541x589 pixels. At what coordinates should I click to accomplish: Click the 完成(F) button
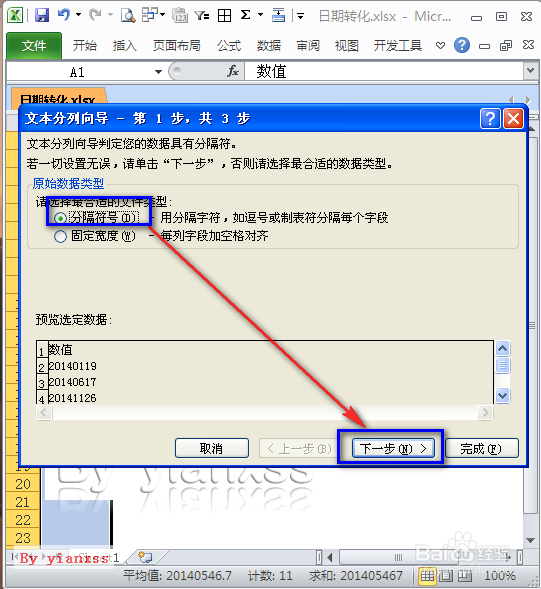482,448
